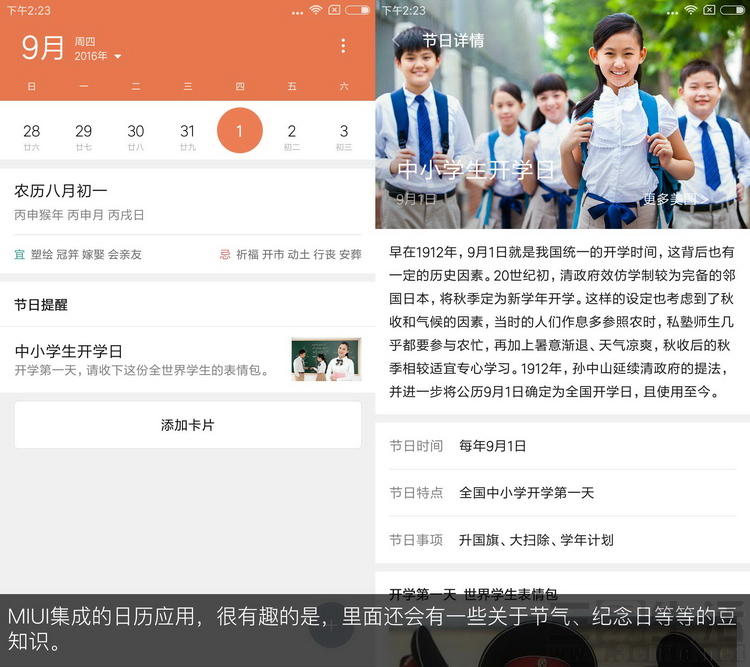Tap the battery icon in left status bar
Viewport: 750px width, 667px height.
tap(357, 10)
